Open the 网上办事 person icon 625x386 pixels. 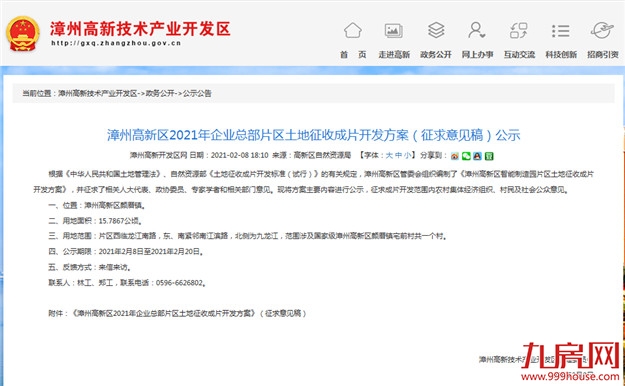(477, 30)
